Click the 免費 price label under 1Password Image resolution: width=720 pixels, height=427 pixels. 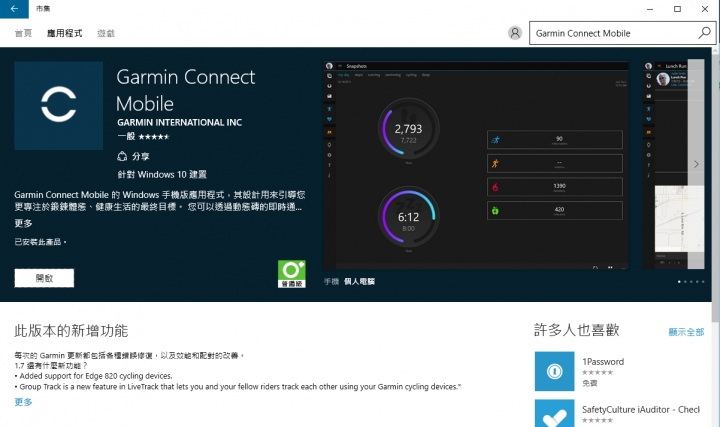590,383
